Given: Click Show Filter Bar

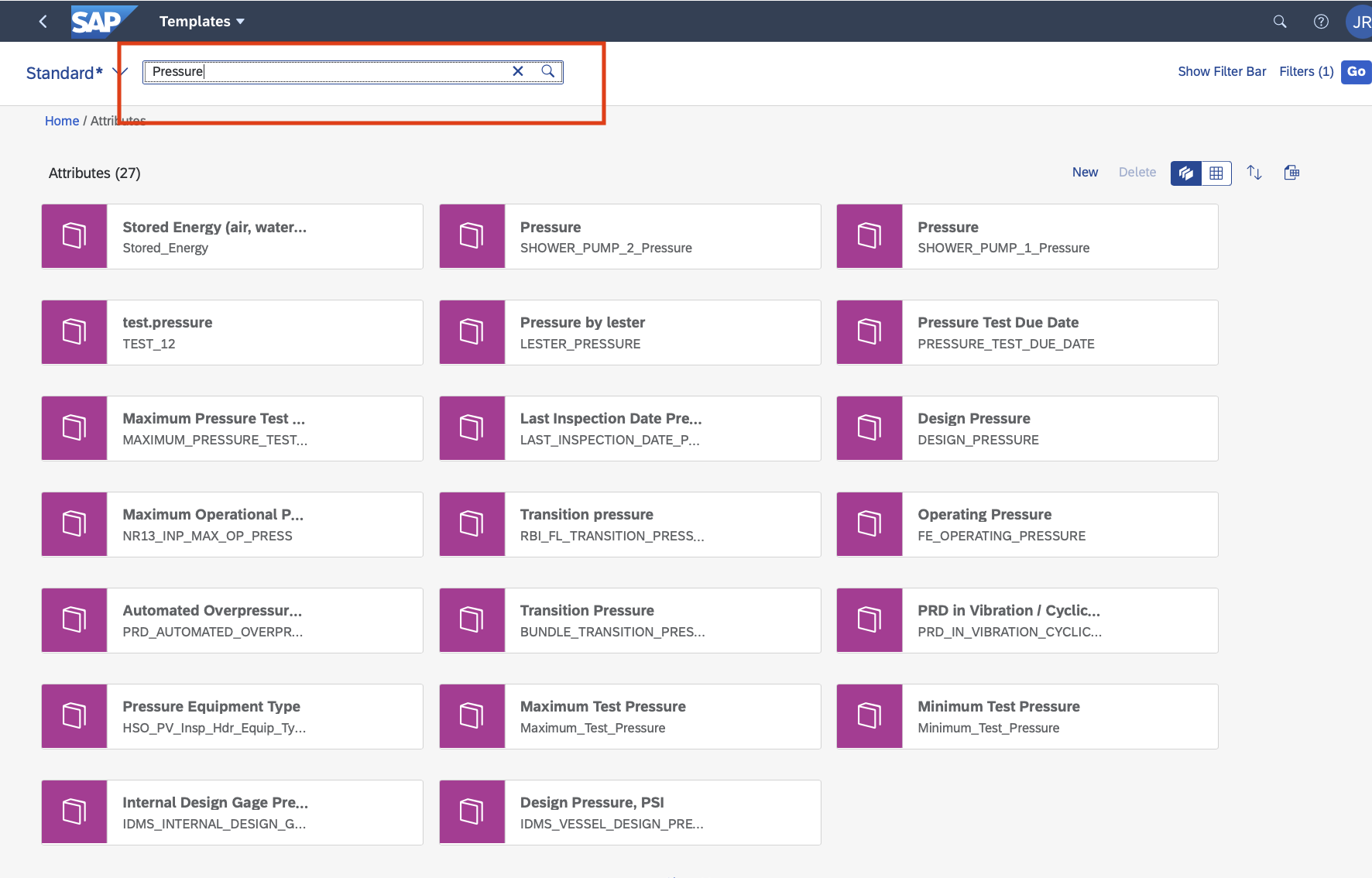Looking at the screenshot, I should coord(1222,71).
